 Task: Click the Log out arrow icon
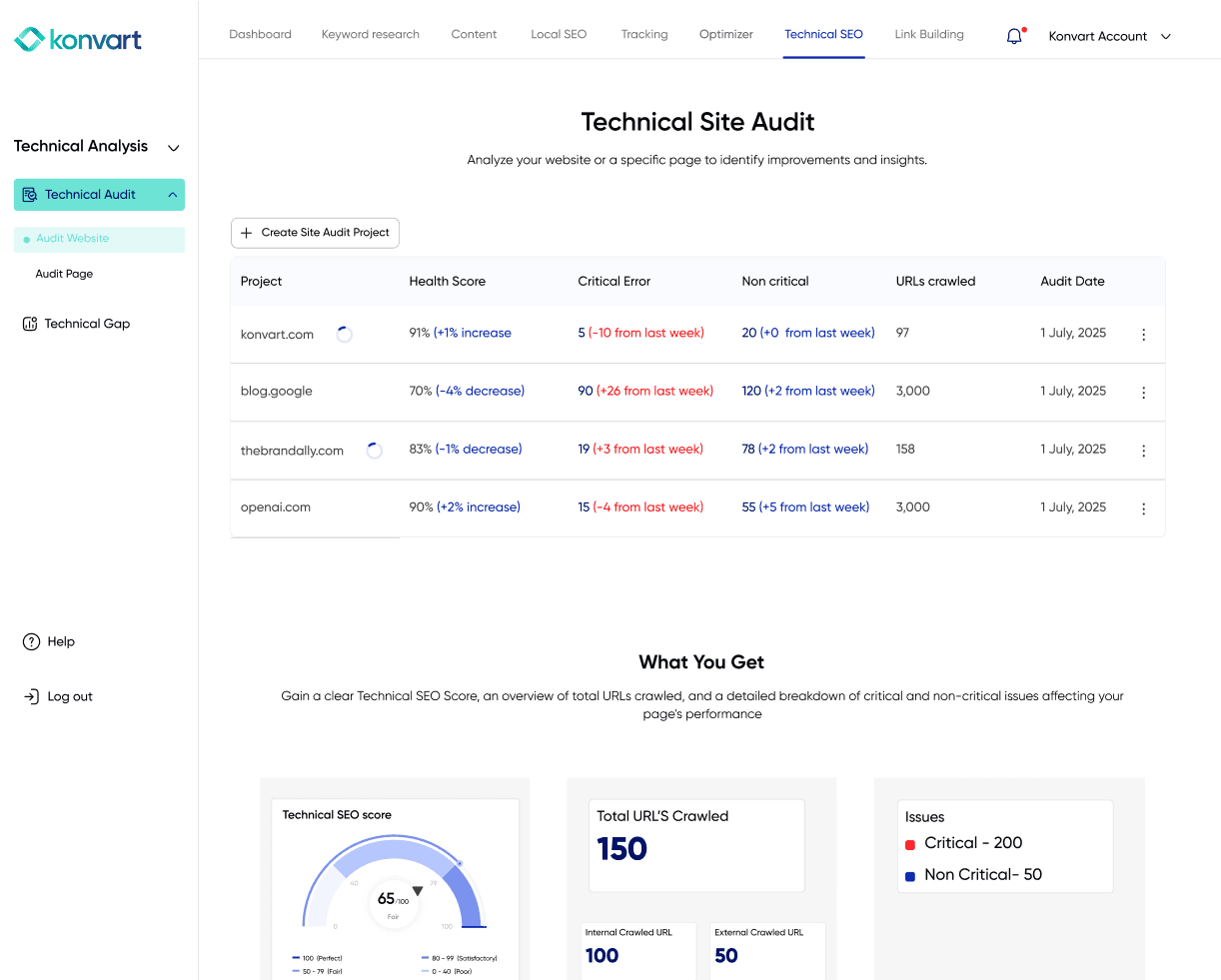(31, 695)
